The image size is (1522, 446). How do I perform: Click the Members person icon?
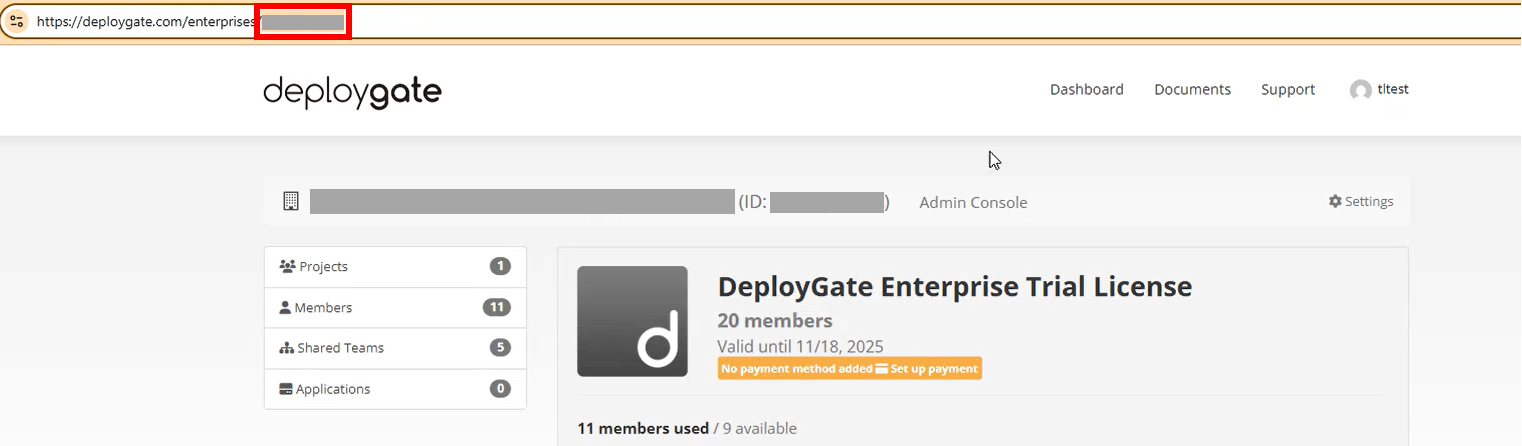point(285,308)
